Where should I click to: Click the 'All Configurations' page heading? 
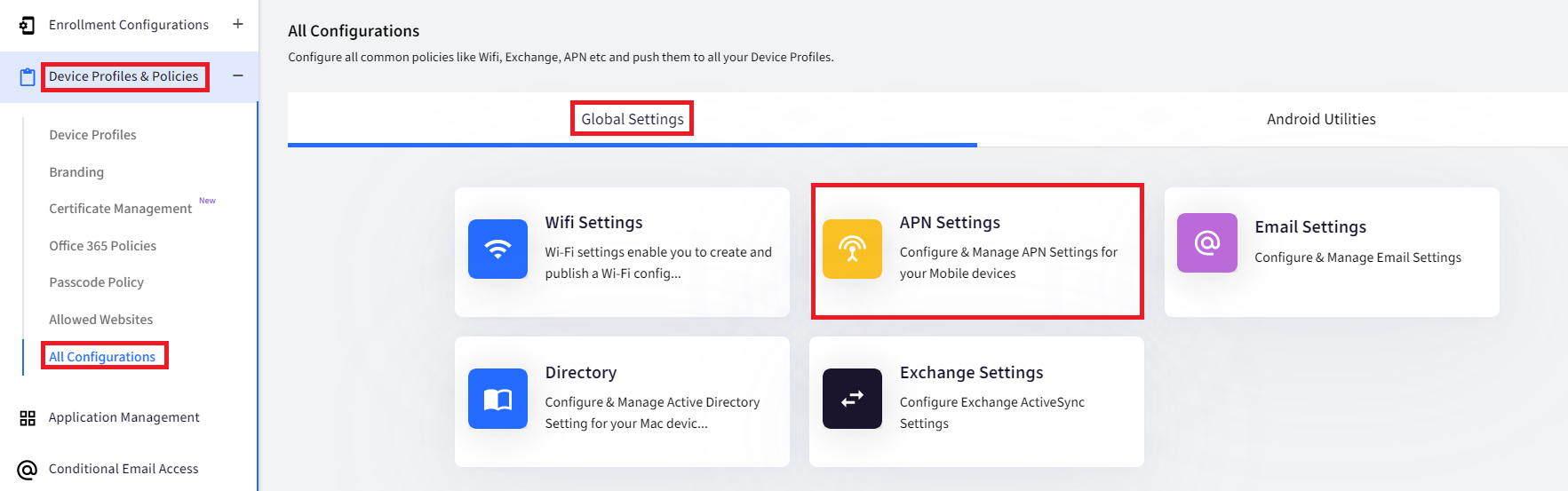point(354,31)
